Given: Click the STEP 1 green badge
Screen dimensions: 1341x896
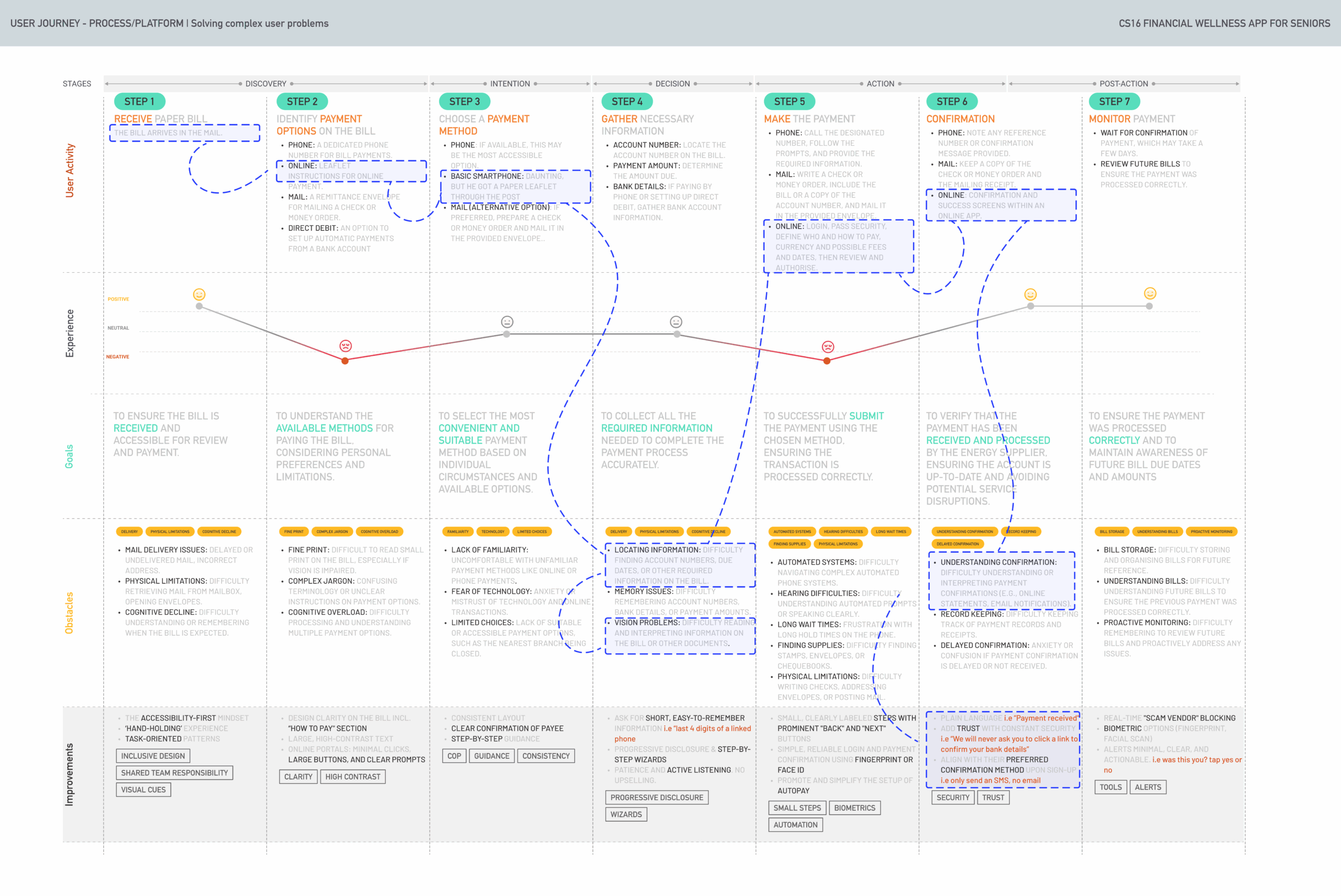Looking at the screenshot, I should 140,101.
